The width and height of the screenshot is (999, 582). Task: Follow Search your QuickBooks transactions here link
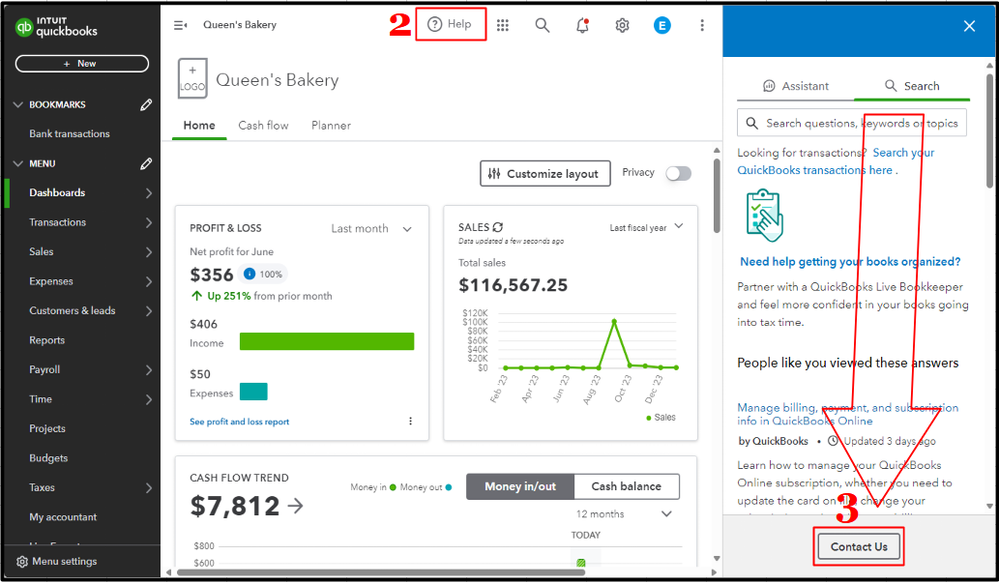tap(836, 161)
